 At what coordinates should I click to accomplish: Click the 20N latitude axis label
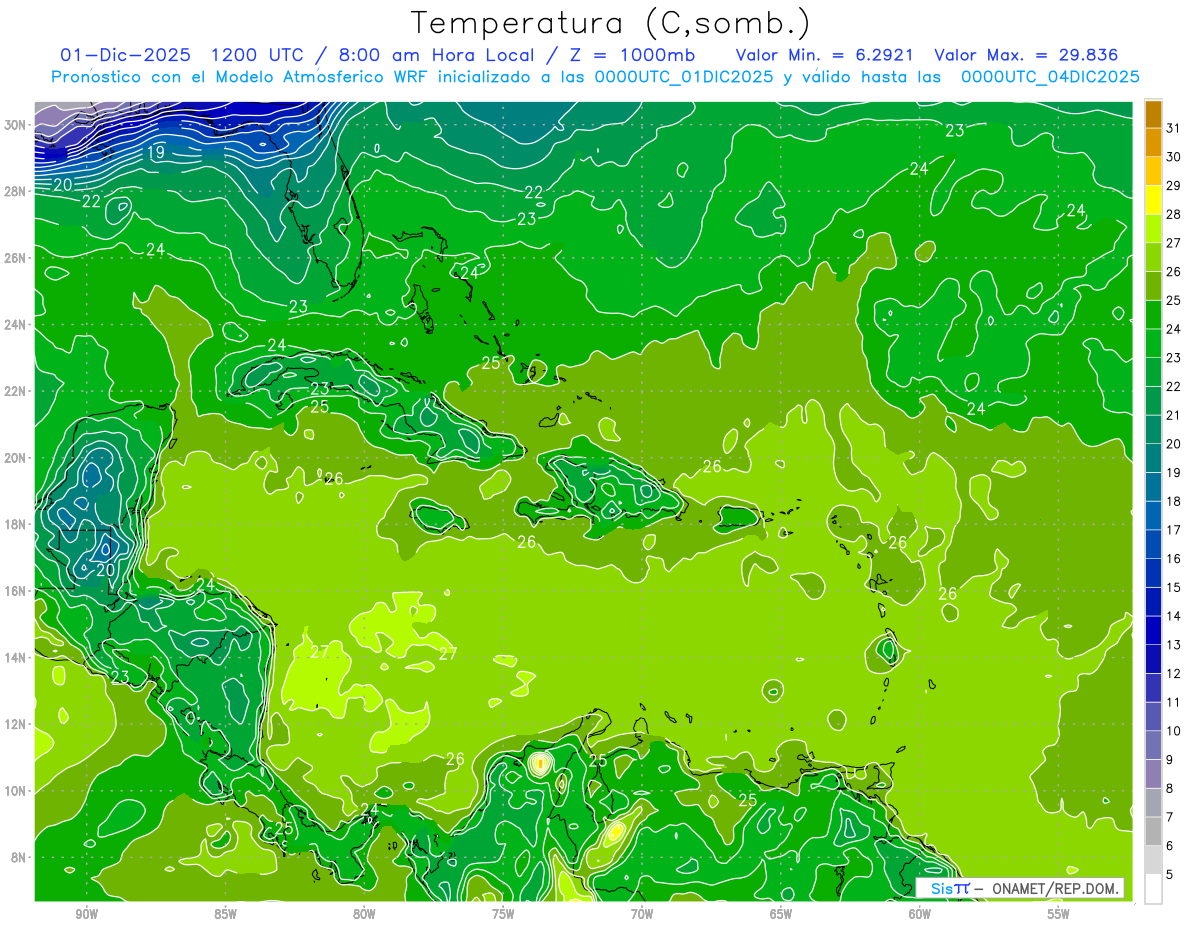click(14, 458)
